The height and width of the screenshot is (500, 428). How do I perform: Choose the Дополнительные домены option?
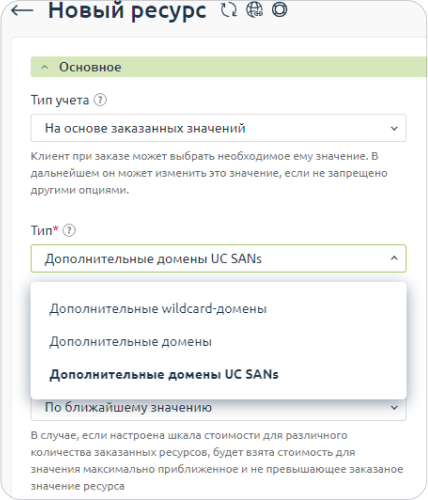click(130, 342)
